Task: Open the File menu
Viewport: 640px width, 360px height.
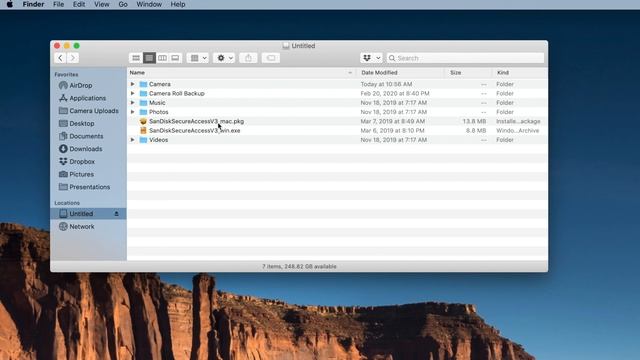Action: coord(59,4)
